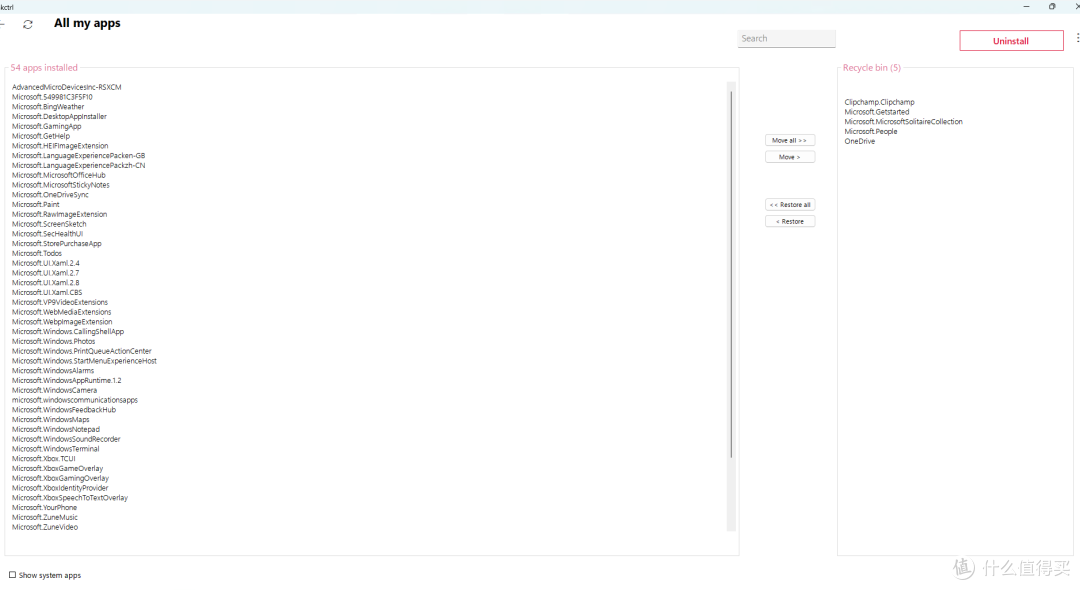Select Microsoft.Paint in the list
Viewport: 1080px width, 590px height.
pos(36,204)
